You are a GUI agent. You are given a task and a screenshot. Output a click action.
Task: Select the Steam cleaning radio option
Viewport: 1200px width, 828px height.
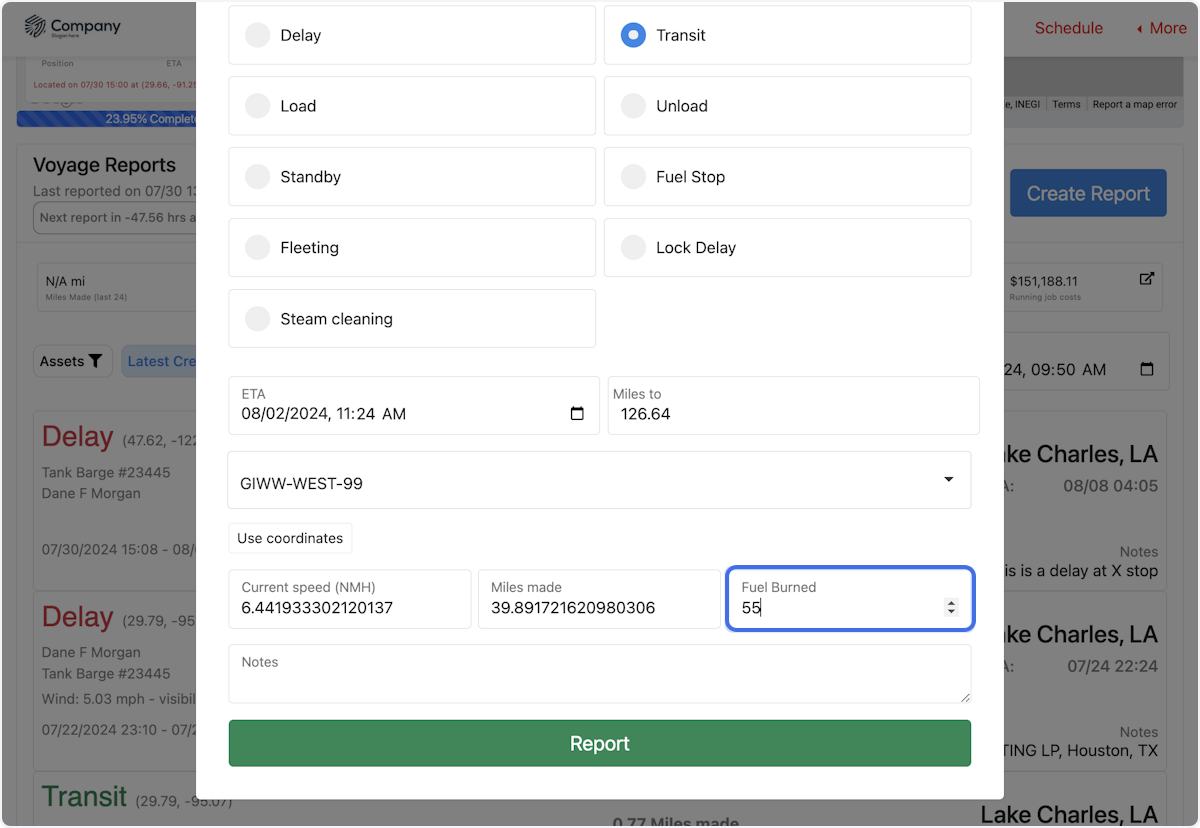[258, 319]
